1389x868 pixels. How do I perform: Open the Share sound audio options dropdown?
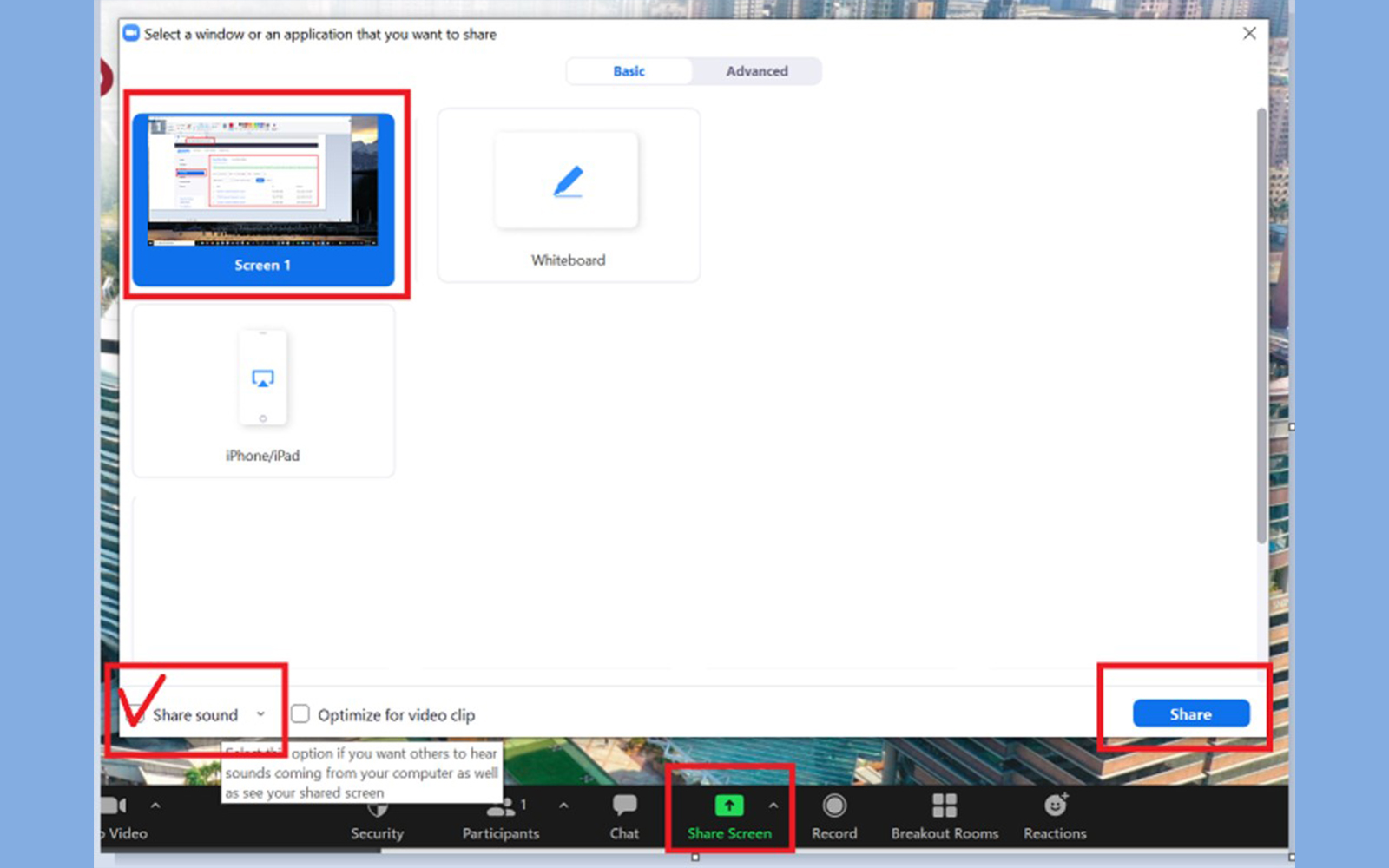(x=260, y=713)
